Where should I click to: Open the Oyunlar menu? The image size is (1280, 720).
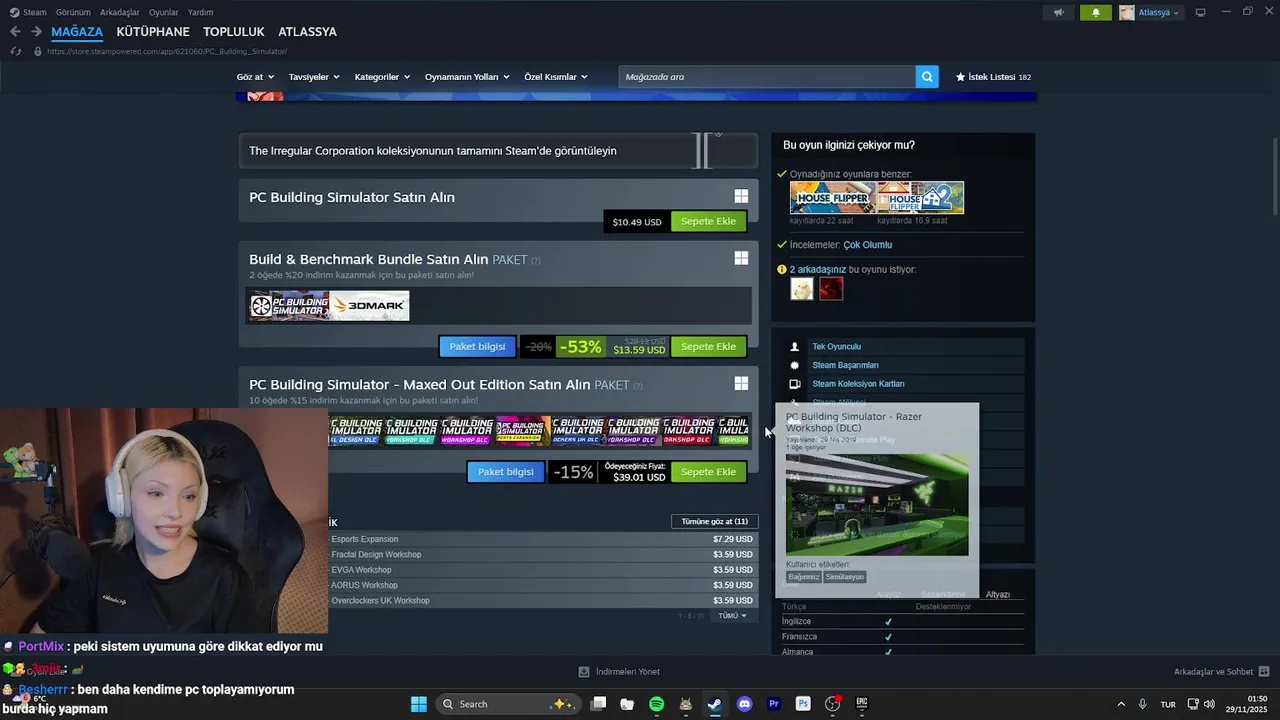164,12
